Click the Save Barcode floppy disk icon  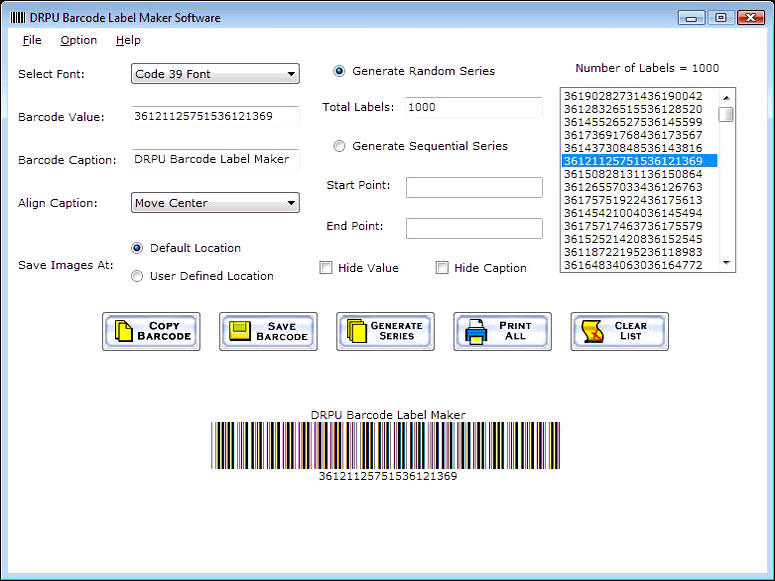pyautogui.click(x=240, y=331)
